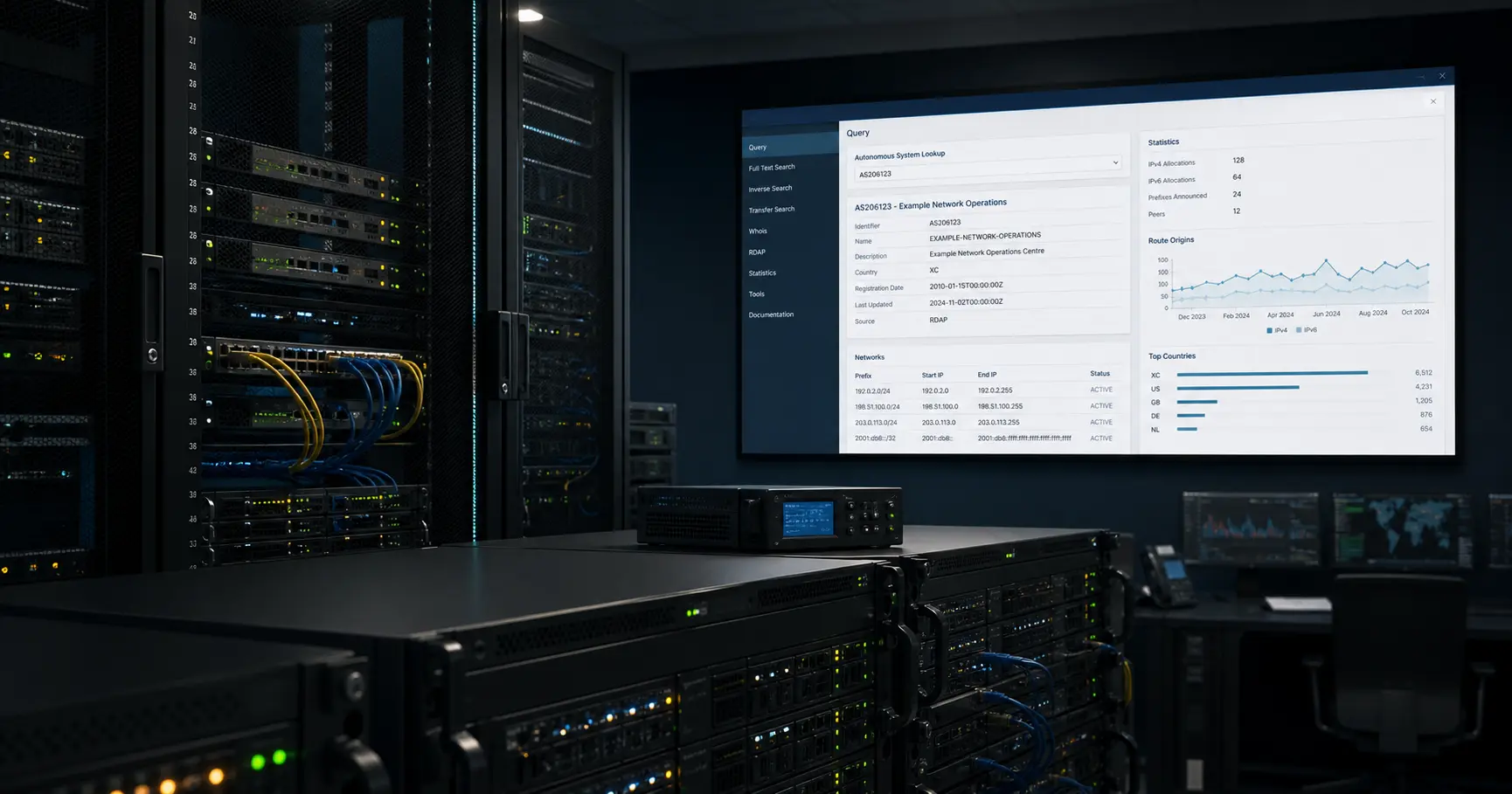The height and width of the screenshot is (794, 1512).
Task: Click the XC bar in Top Countries
Action: 1272,373
